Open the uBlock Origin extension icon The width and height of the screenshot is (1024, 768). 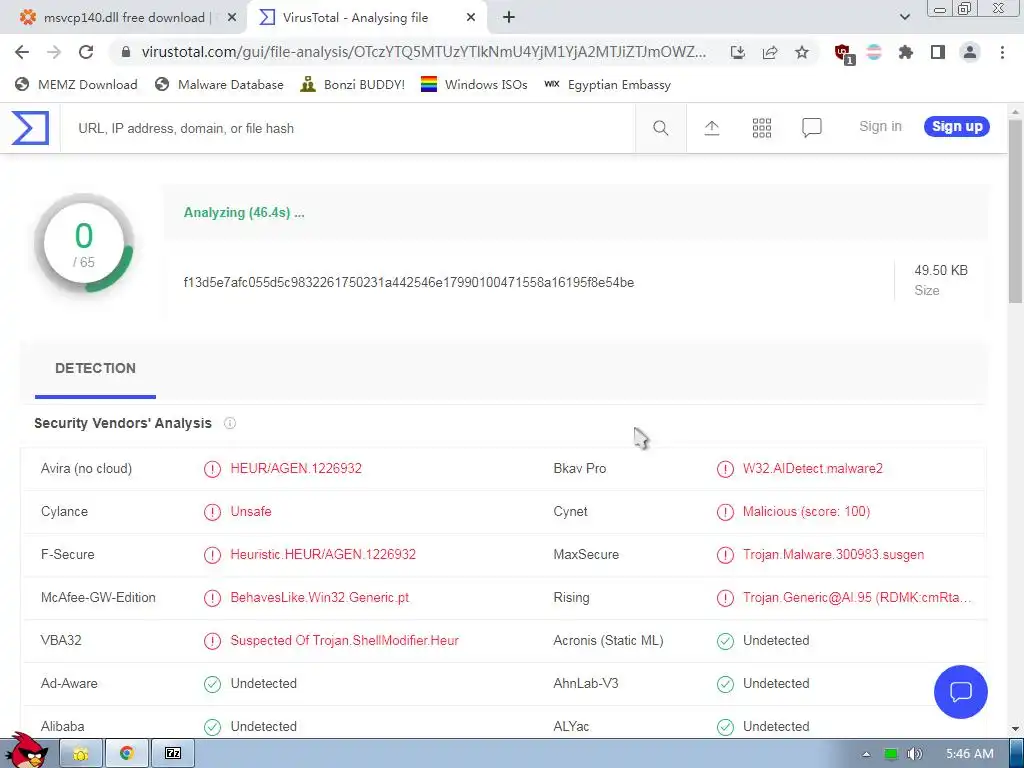pos(844,54)
